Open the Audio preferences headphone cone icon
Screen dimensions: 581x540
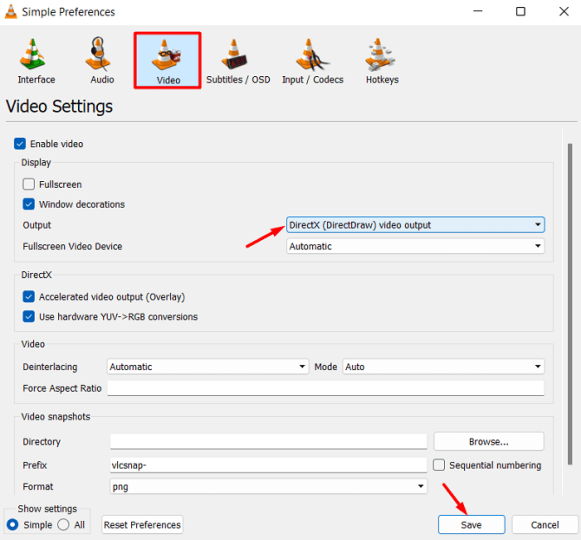[98, 54]
